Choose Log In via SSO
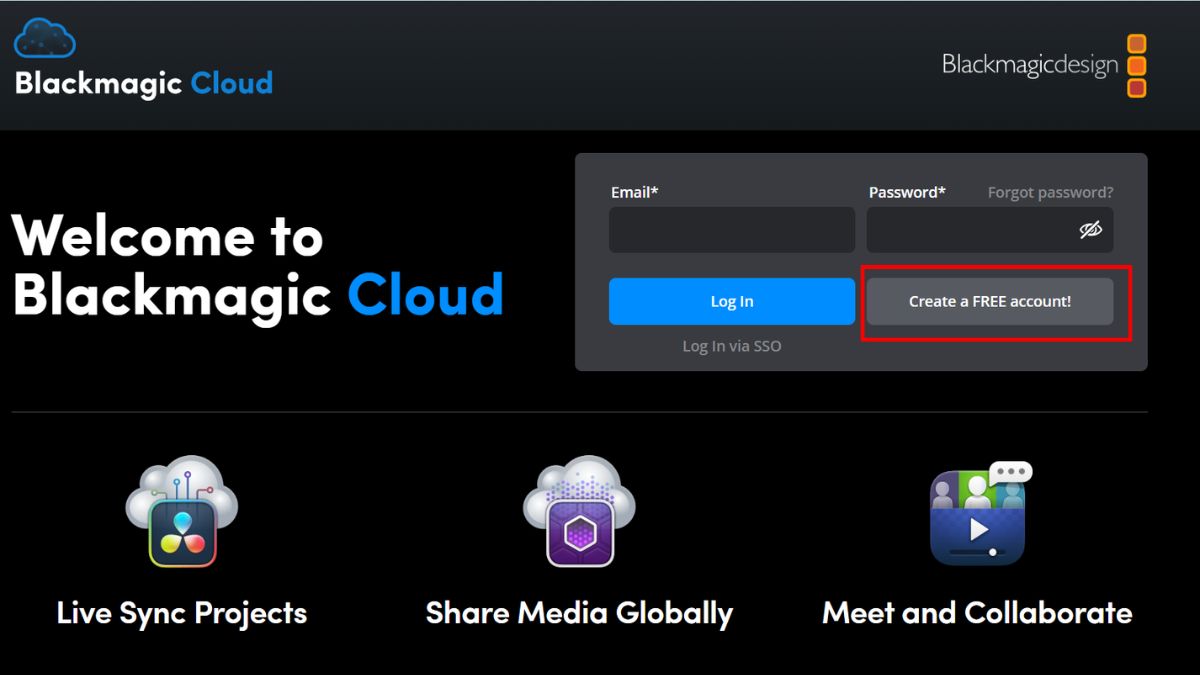Image resolution: width=1200 pixels, height=675 pixels. (x=732, y=346)
